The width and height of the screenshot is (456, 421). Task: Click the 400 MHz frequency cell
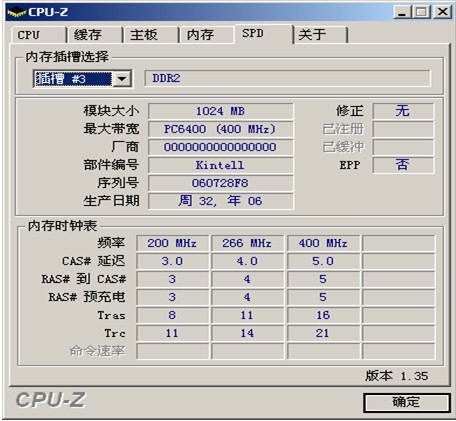point(323,243)
